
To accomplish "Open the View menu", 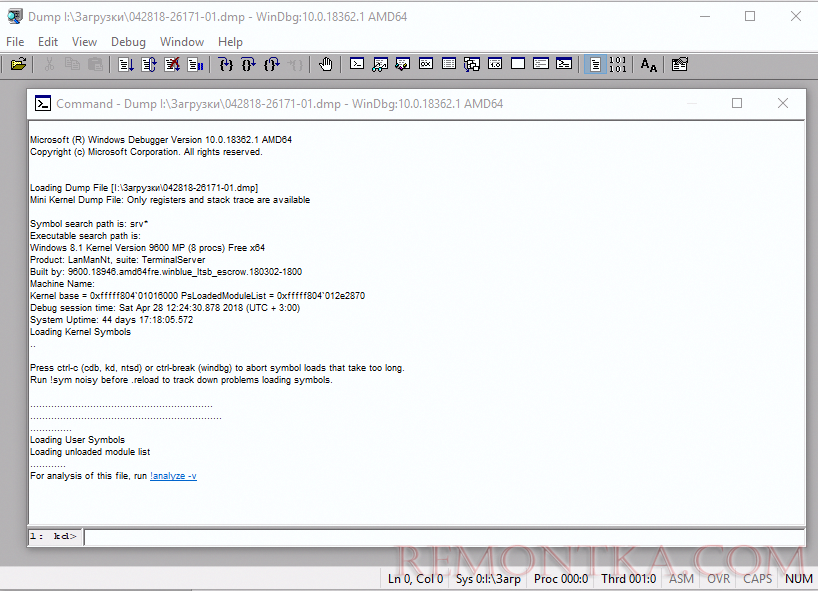I will 84,42.
